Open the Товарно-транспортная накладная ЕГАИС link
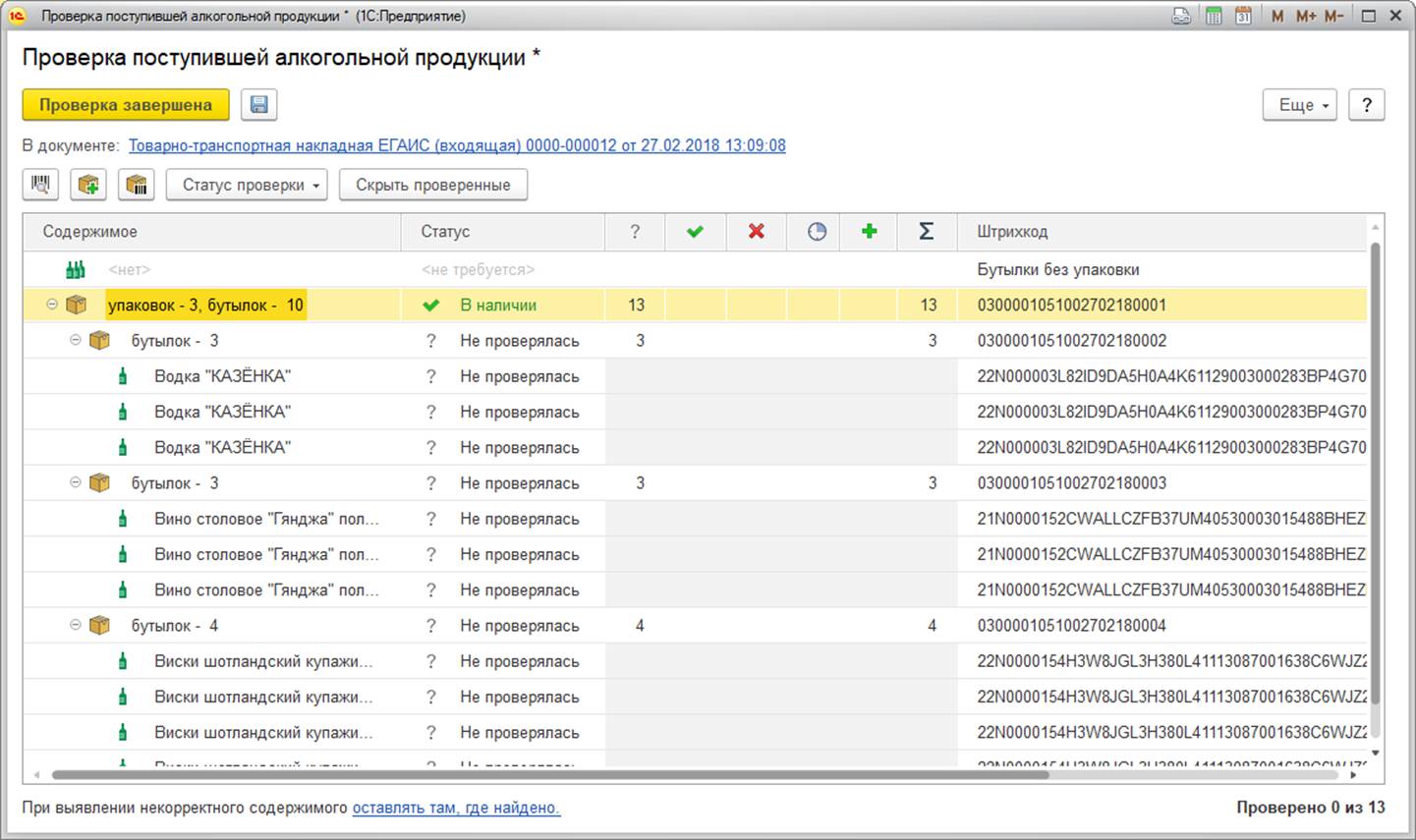 (x=457, y=145)
